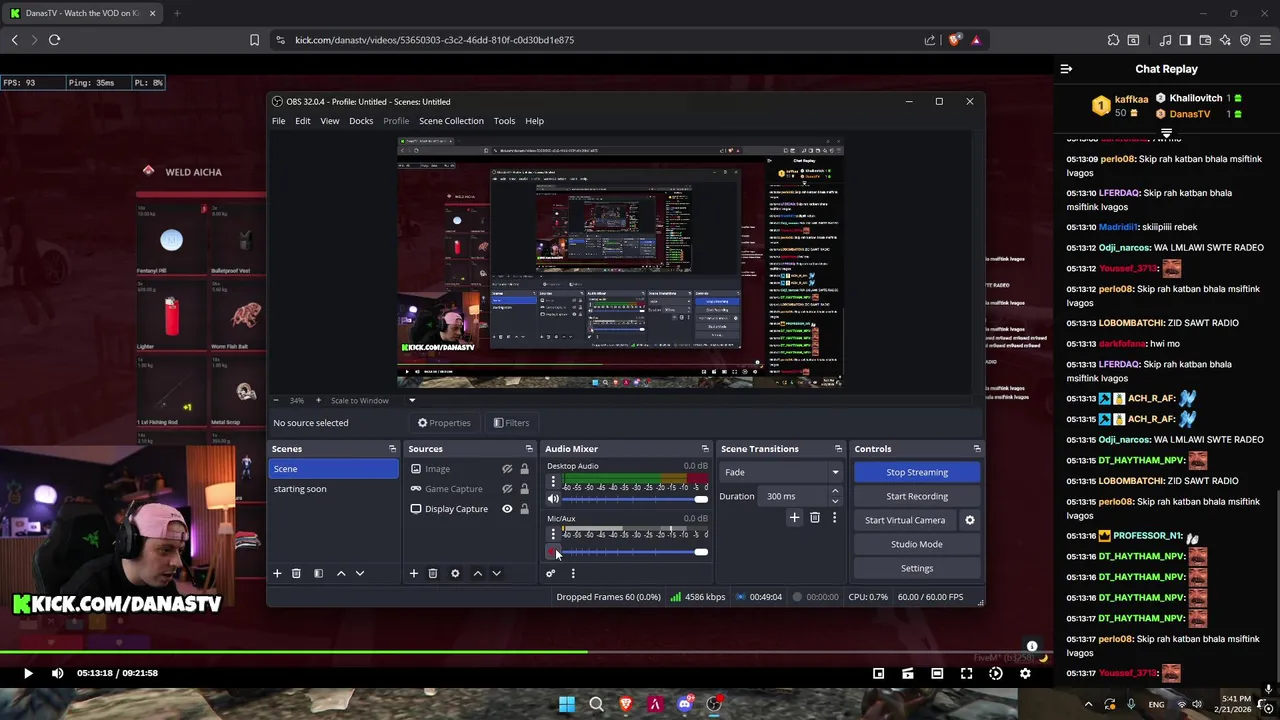Seek on the Kick video progress bar
The width and height of the screenshot is (1280, 720).
point(527,653)
